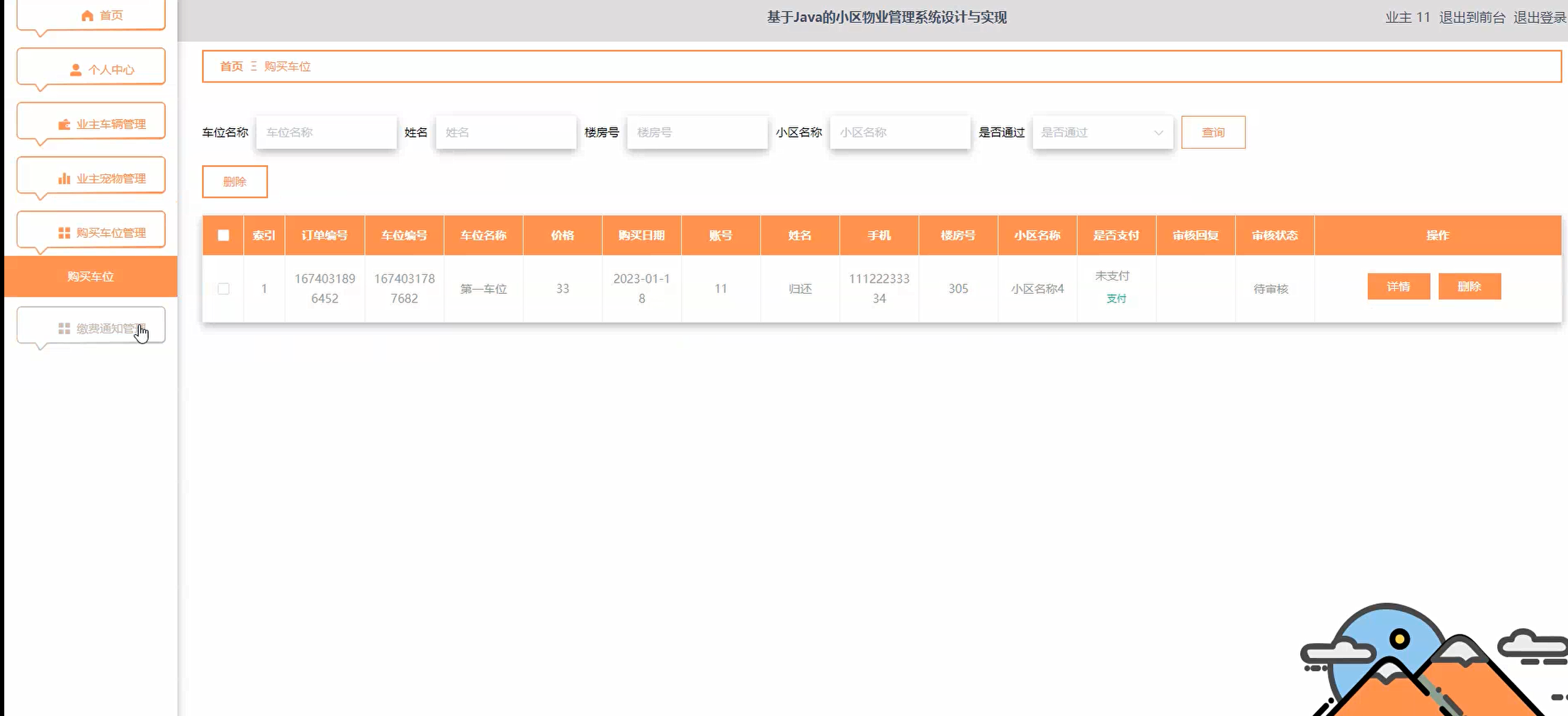Click the bar chart icon for 业主宠物管理

(64, 178)
